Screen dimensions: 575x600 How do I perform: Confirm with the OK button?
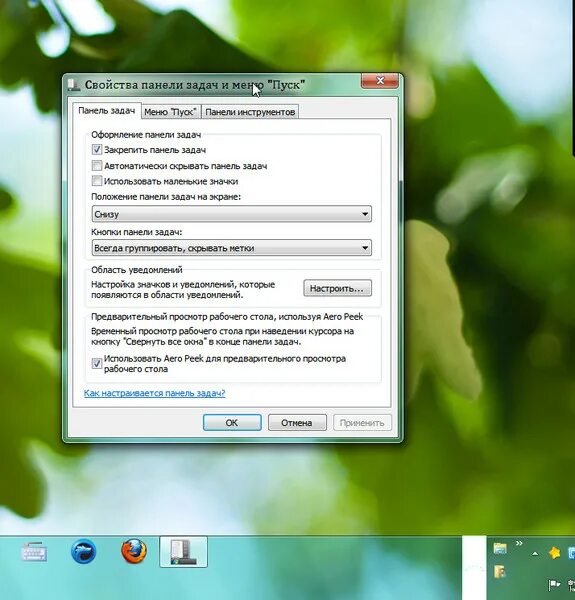(232, 422)
